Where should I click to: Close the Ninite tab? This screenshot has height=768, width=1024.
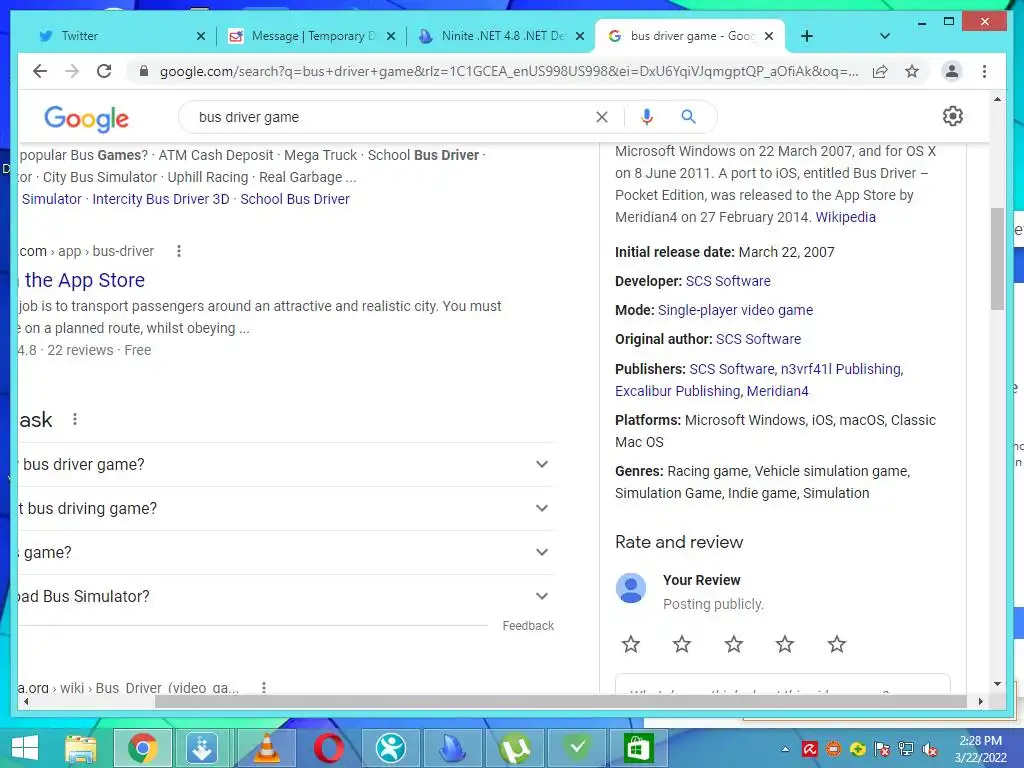pos(579,37)
